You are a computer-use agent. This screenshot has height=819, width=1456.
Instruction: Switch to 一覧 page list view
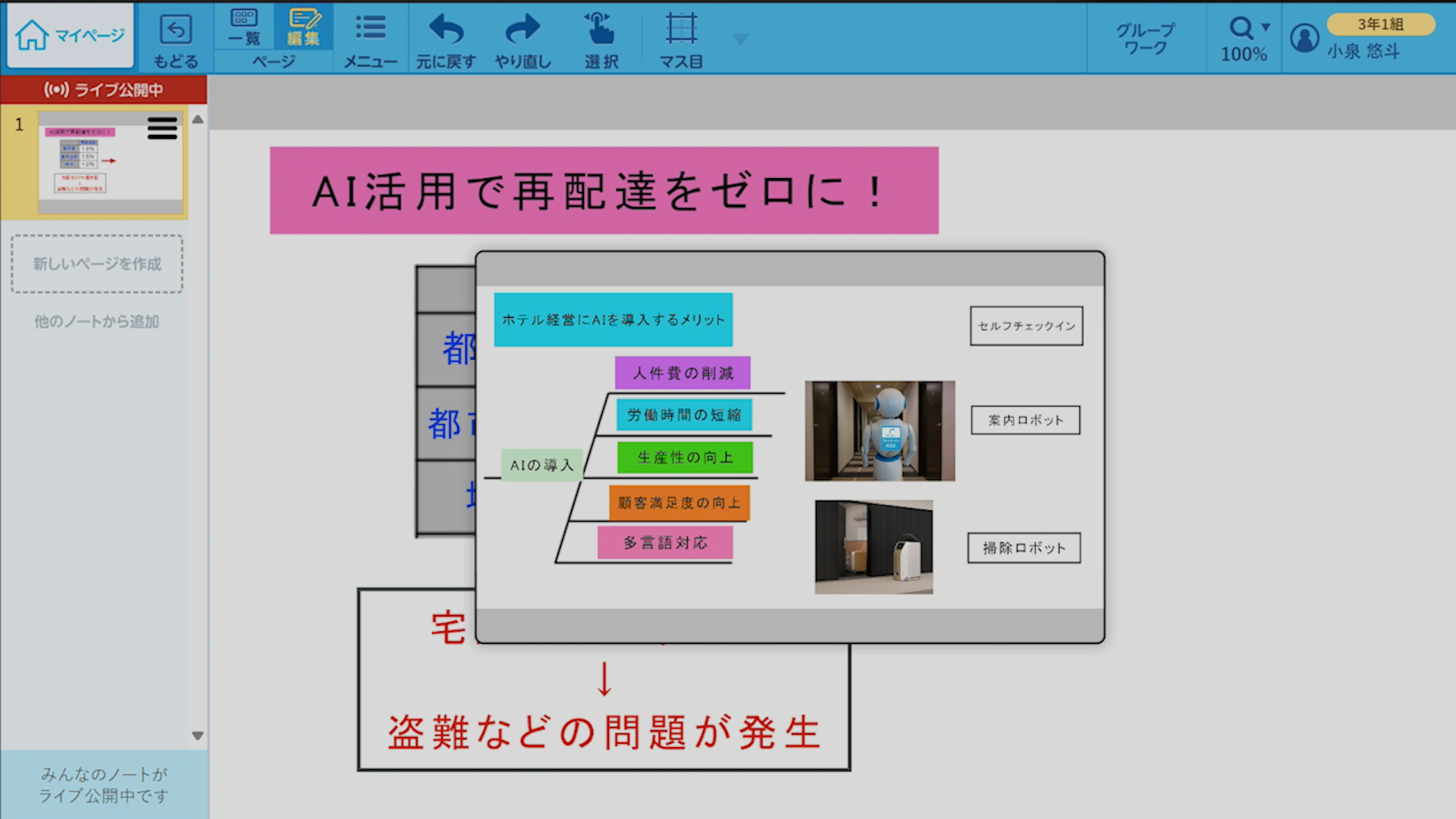(244, 27)
